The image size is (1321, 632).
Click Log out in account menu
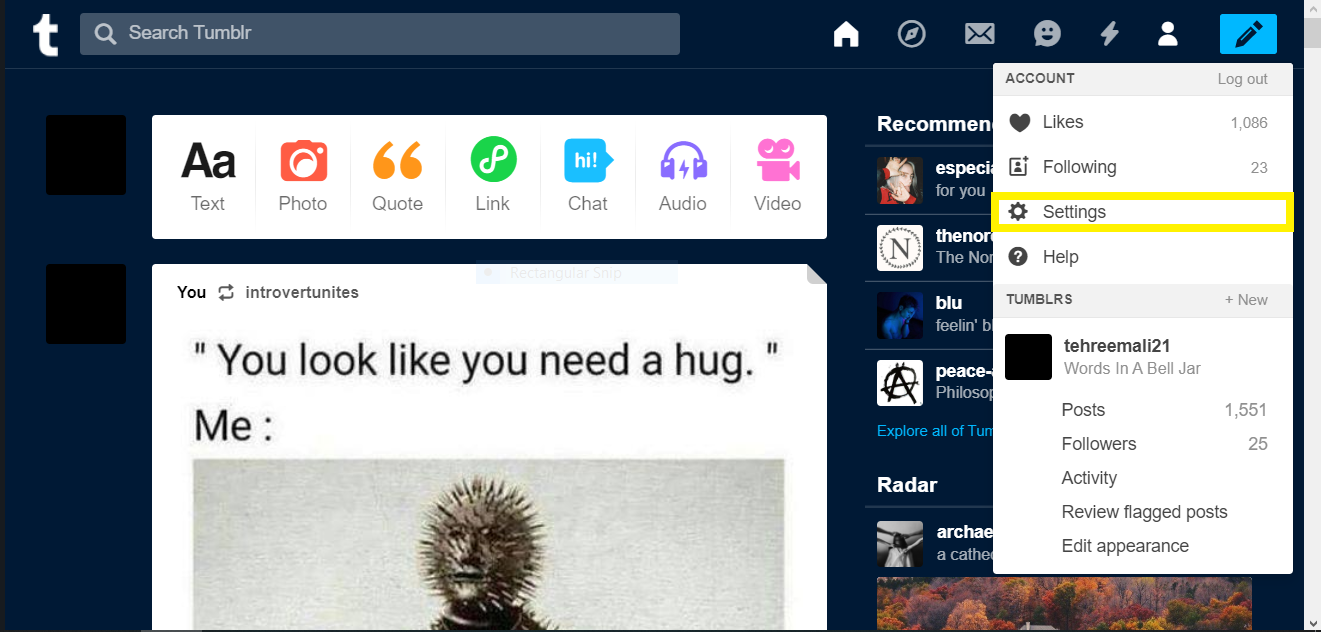pyautogui.click(x=1242, y=79)
